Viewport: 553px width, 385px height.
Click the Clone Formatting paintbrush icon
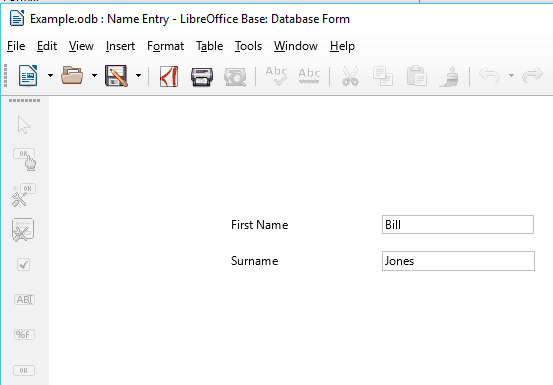coord(449,76)
